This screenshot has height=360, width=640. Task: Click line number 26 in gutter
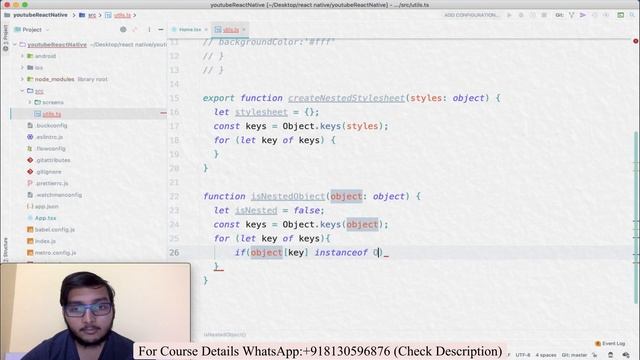click(x=174, y=253)
